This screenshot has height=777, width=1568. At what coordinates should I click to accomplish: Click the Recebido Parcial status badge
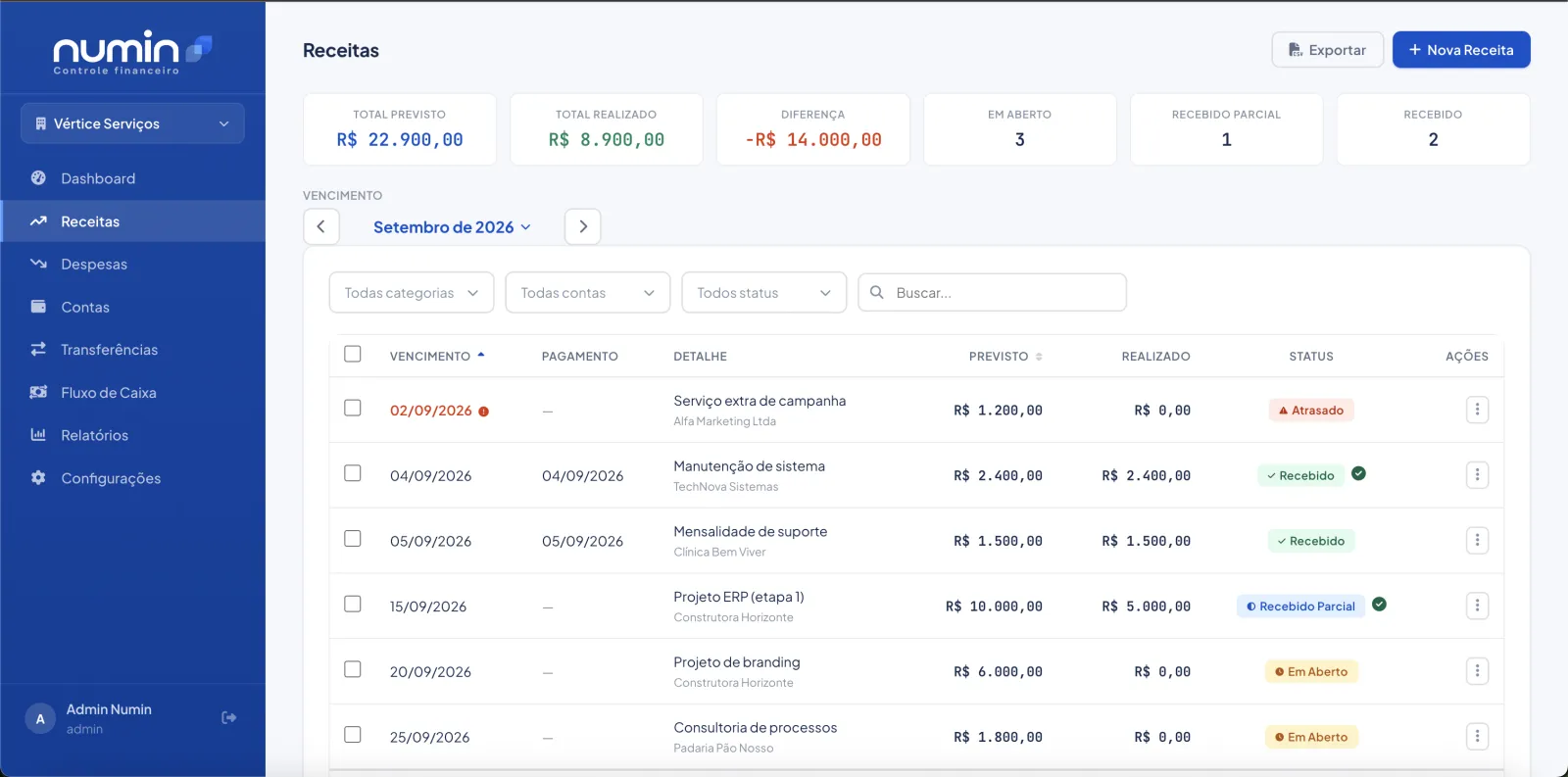point(1300,607)
